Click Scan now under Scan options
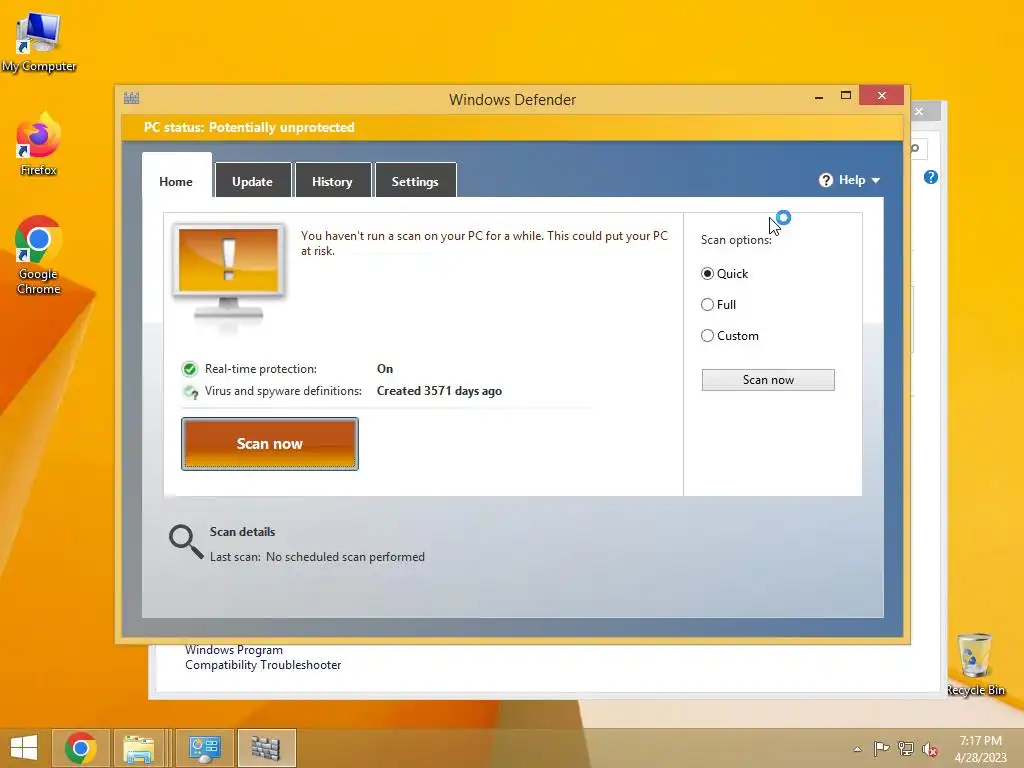Image resolution: width=1024 pixels, height=768 pixels. [x=768, y=380]
